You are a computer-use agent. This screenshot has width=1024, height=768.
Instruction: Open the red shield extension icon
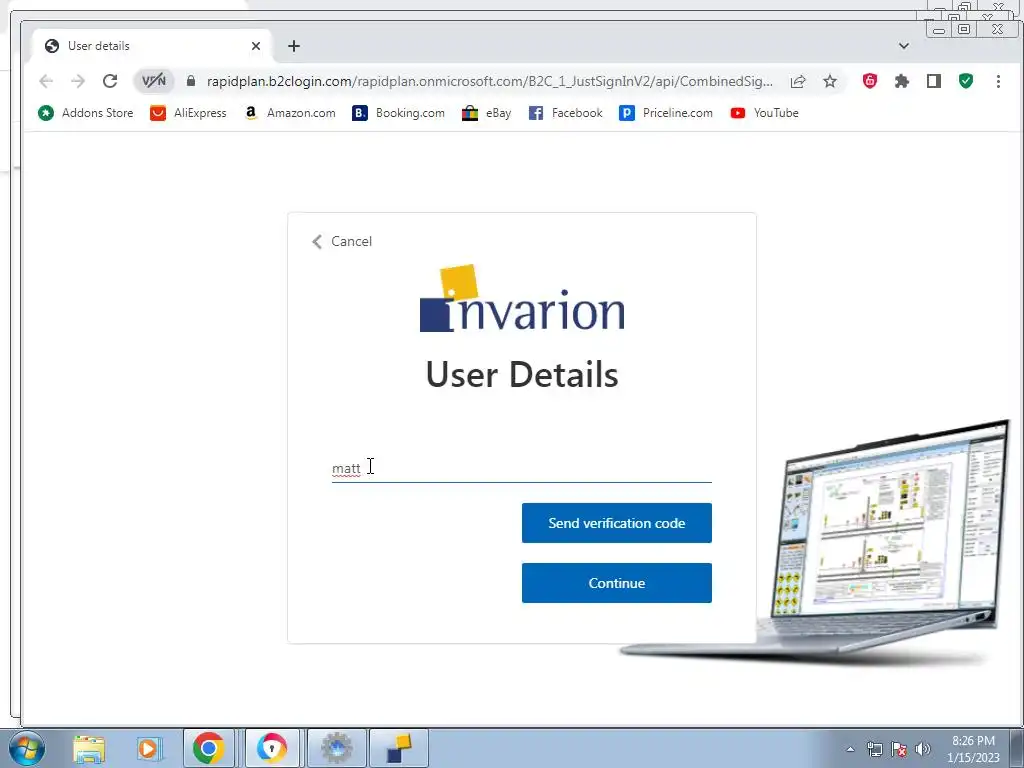coord(870,81)
